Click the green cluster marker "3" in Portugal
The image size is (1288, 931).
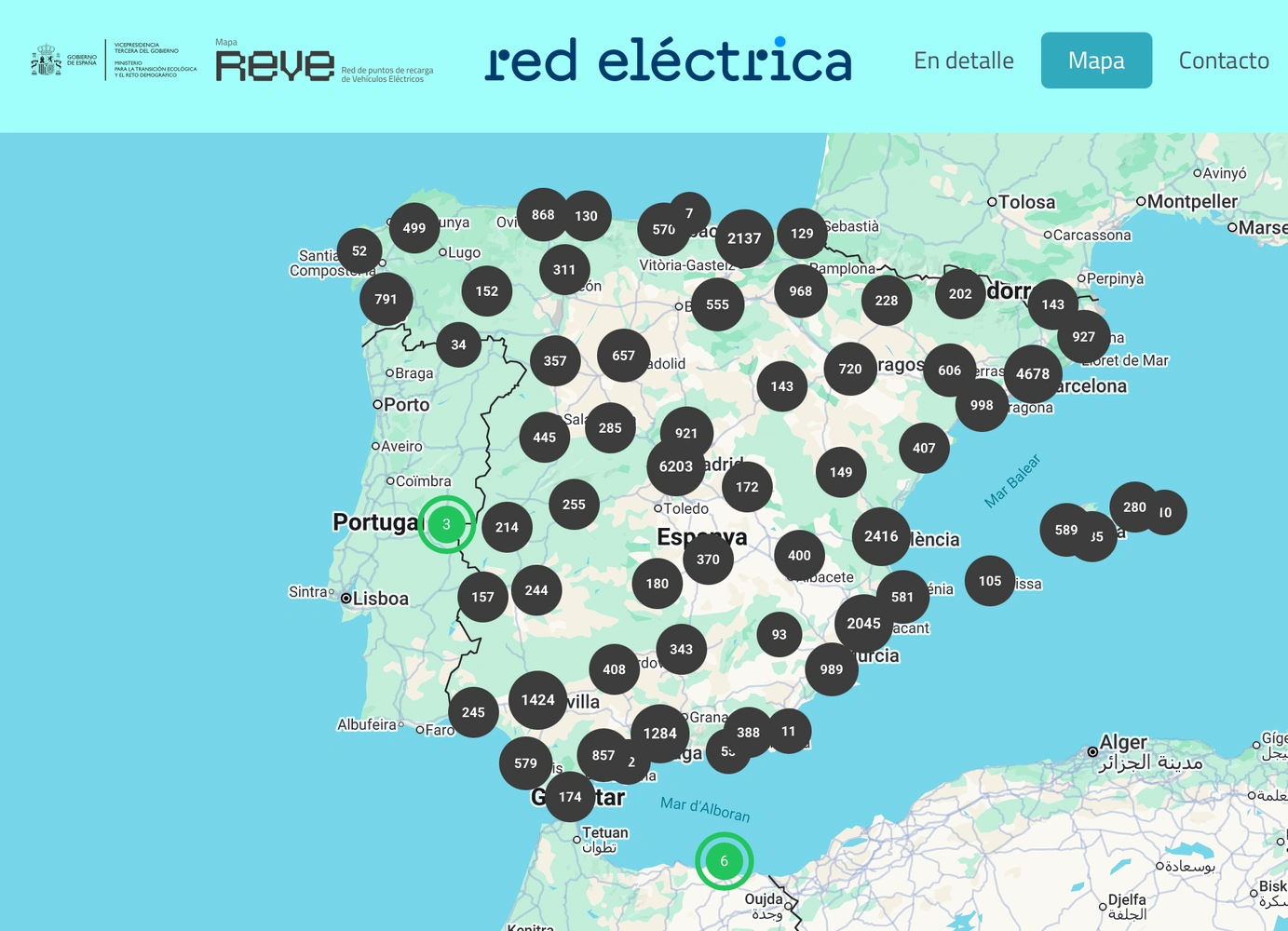point(446,524)
